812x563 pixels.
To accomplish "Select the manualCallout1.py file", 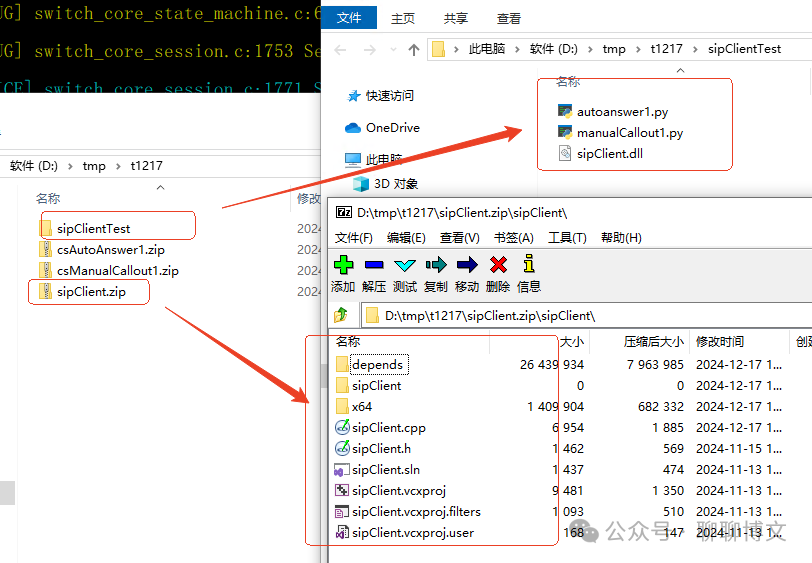I will click(620, 133).
